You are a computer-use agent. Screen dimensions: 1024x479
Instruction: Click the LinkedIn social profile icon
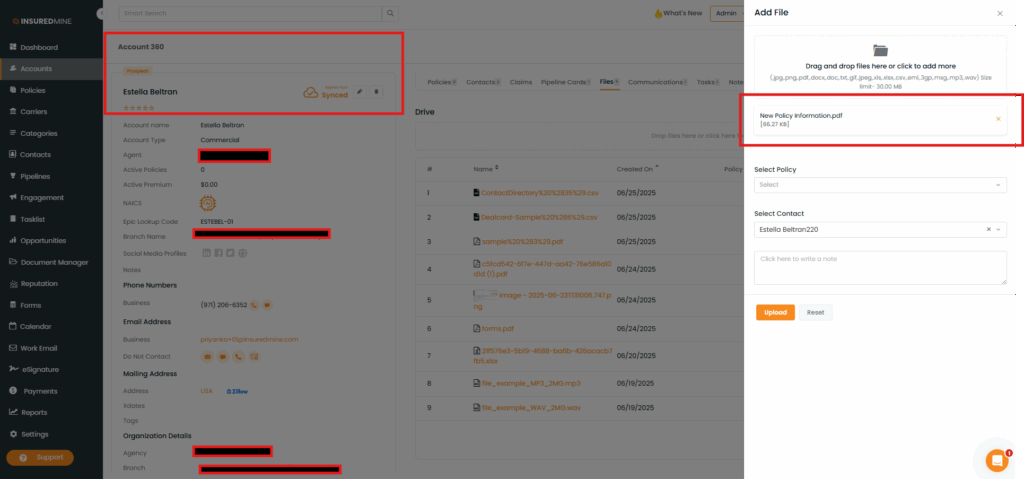pos(207,253)
